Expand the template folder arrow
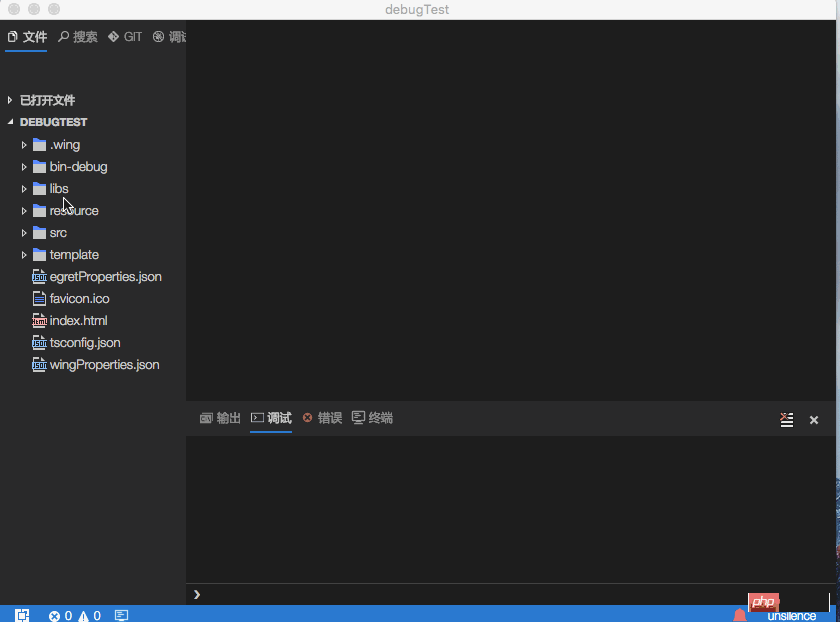This screenshot has height=622, width=840. click(x=24, y=254)
